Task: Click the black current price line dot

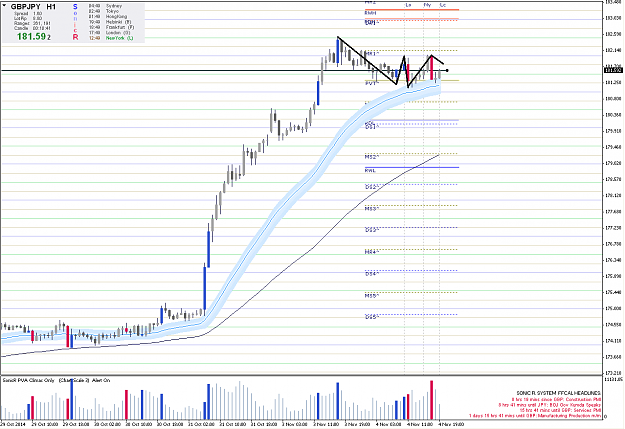Action: 447,71
